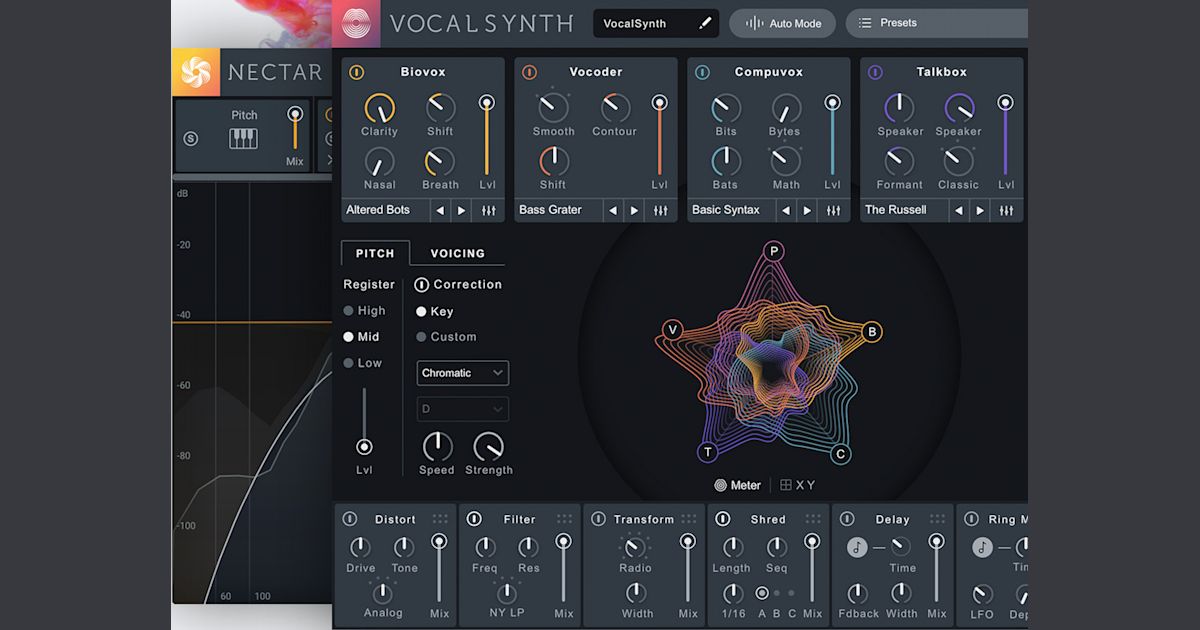Switch to the XY pad view icon
Screen dimensions: 1200x630
[x=786, y=485]
